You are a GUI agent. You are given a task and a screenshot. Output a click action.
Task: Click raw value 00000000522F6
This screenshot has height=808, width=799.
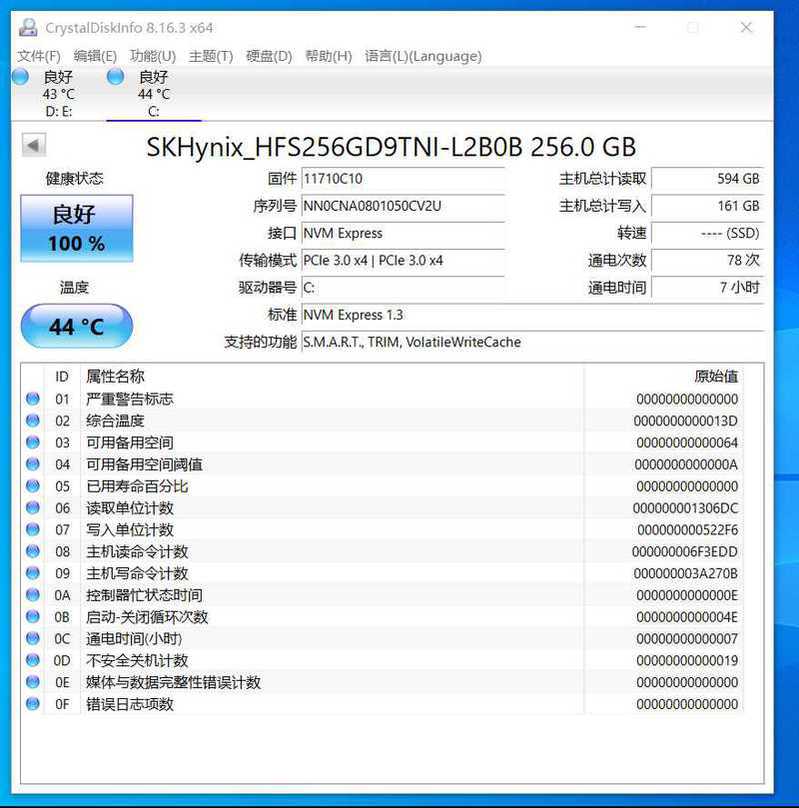(688, 530)
